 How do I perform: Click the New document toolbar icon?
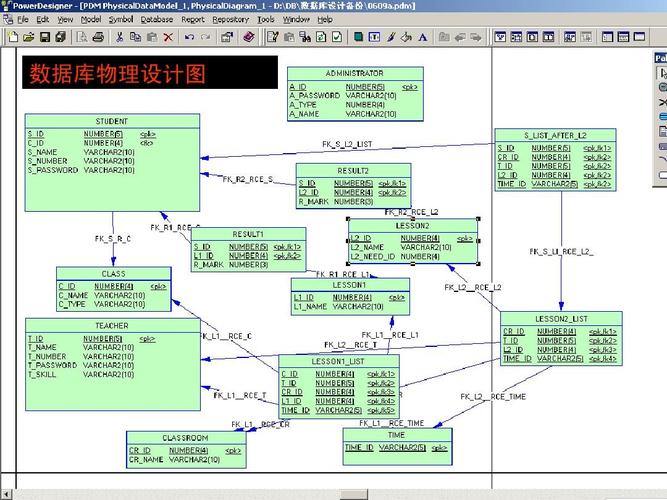(x=12, y=37)
